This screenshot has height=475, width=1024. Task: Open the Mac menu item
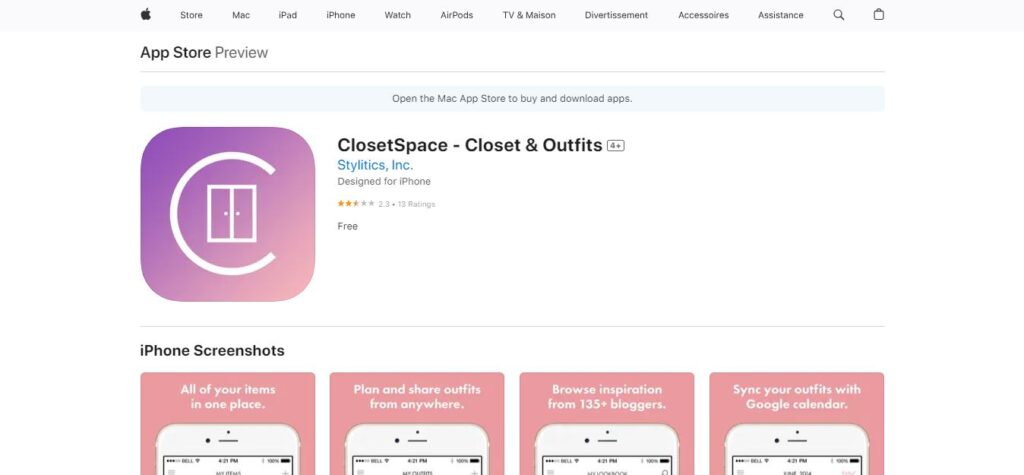(x=241, y=15)
